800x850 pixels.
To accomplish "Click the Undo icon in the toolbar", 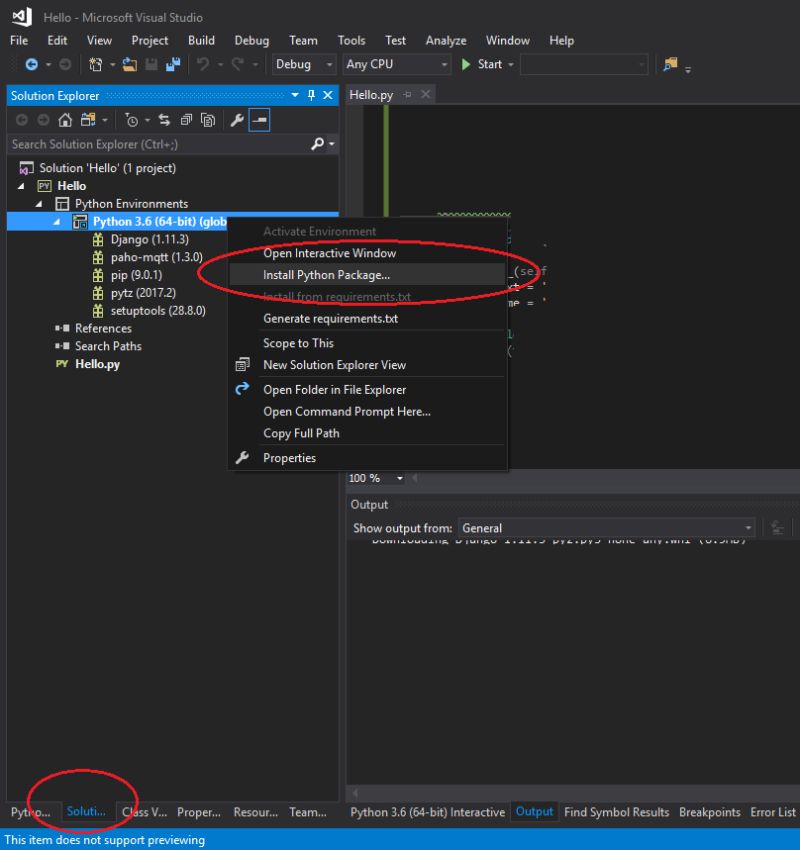I will click(x=203, y=63).
